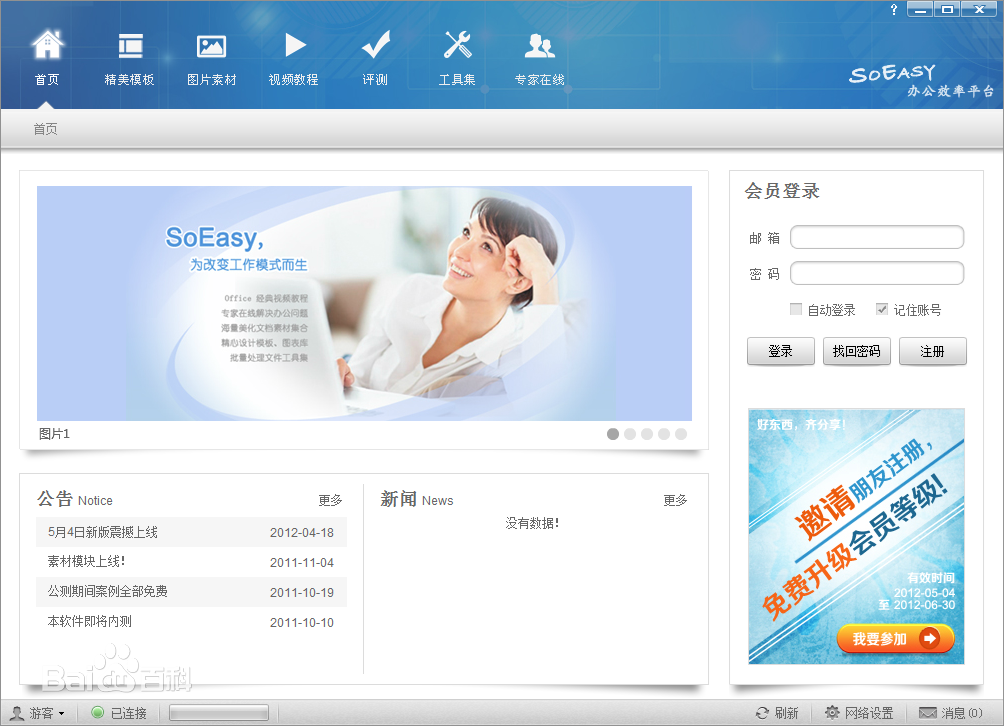Open 网络设置 network settings gear
The height and width of the screenshot is (726, 1004).
[x=832, y=713]
